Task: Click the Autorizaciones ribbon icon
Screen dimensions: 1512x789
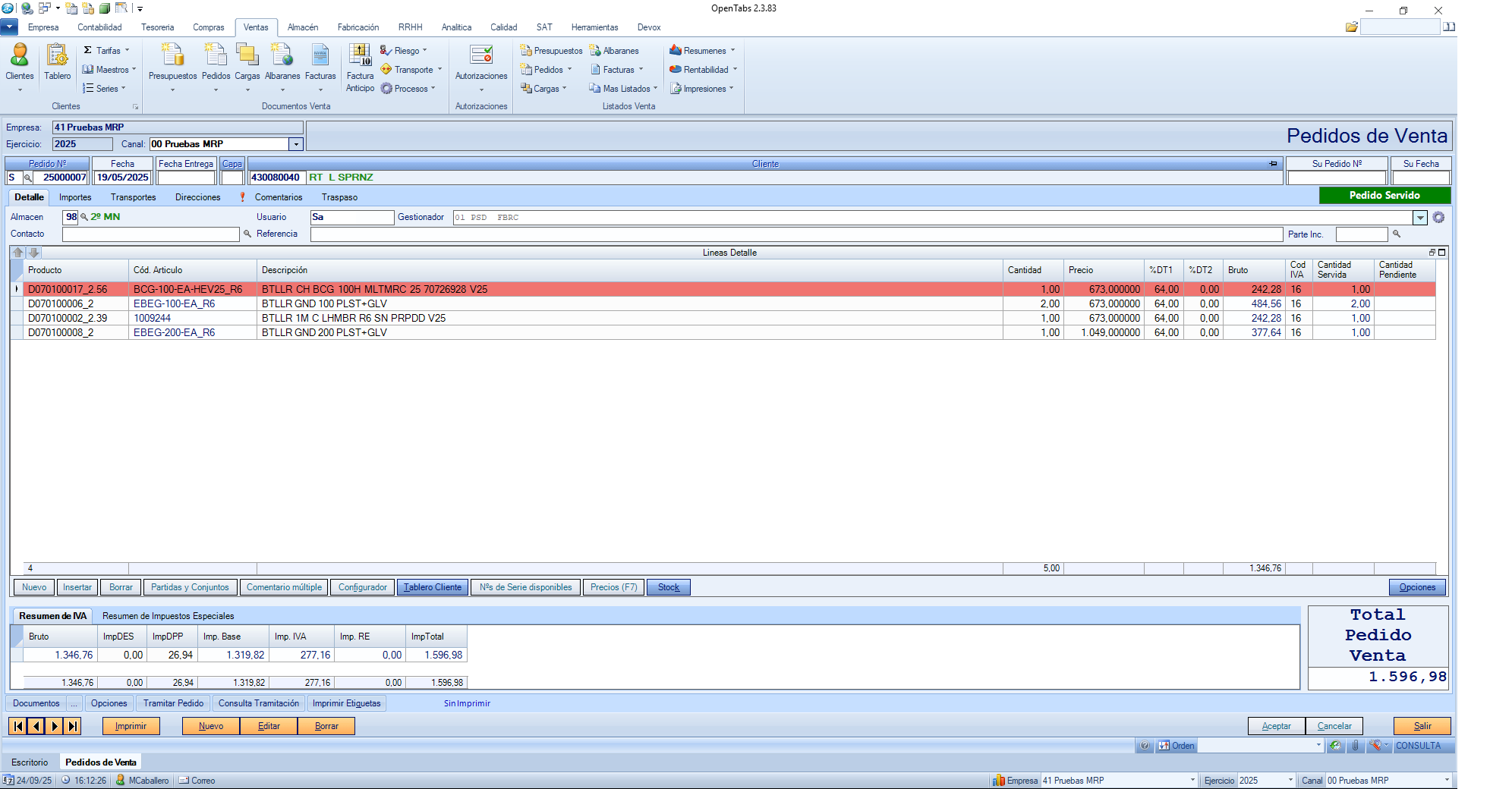Action: [480, 61]
